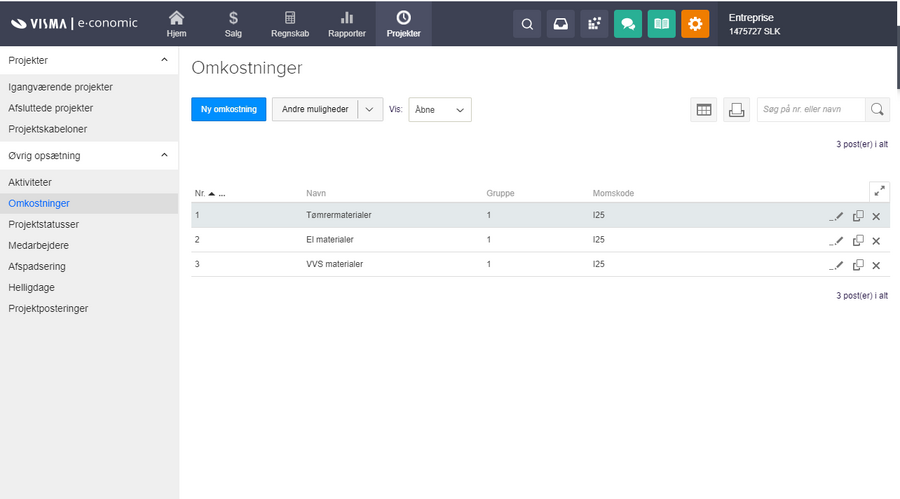Expand the table to full screen
900x499 pixels.
pos(879,191)
